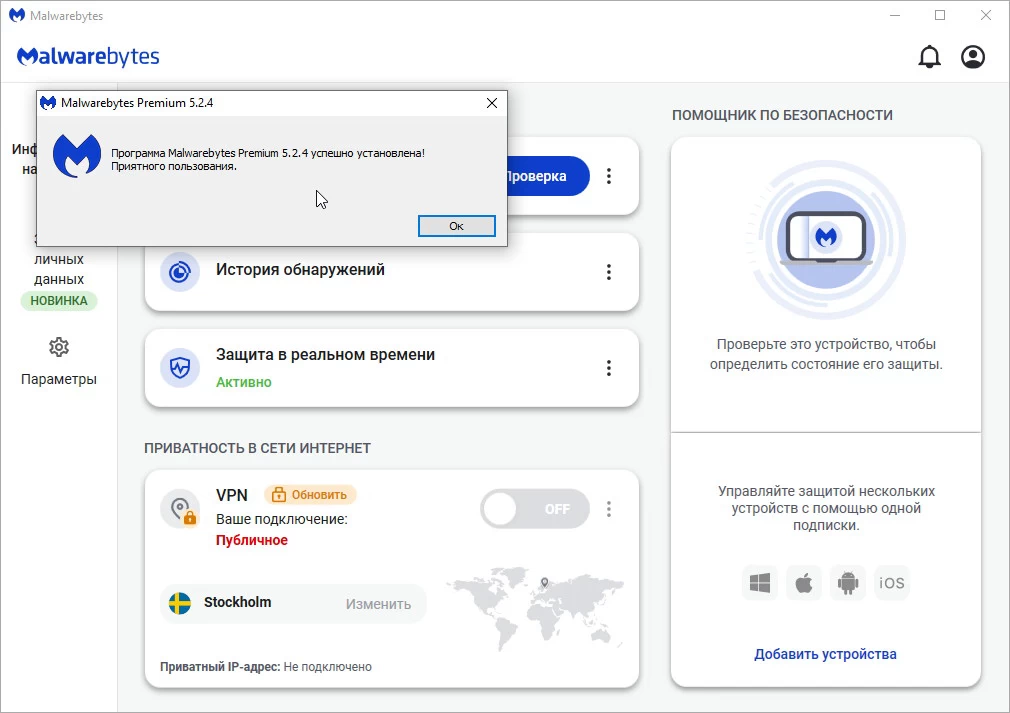
Task: Toggle the VPN switch on
Action: pos(534,509)
